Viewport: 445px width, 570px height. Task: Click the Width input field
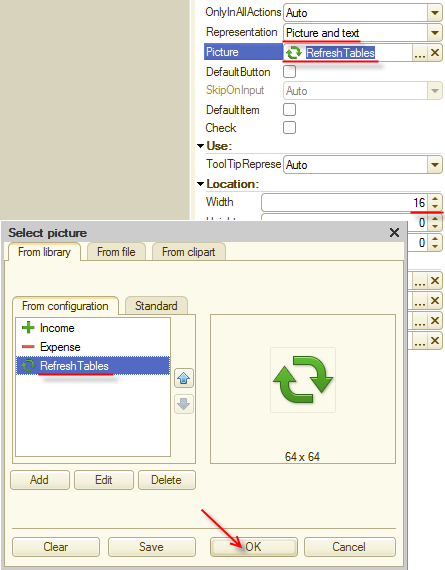(345, 202)
